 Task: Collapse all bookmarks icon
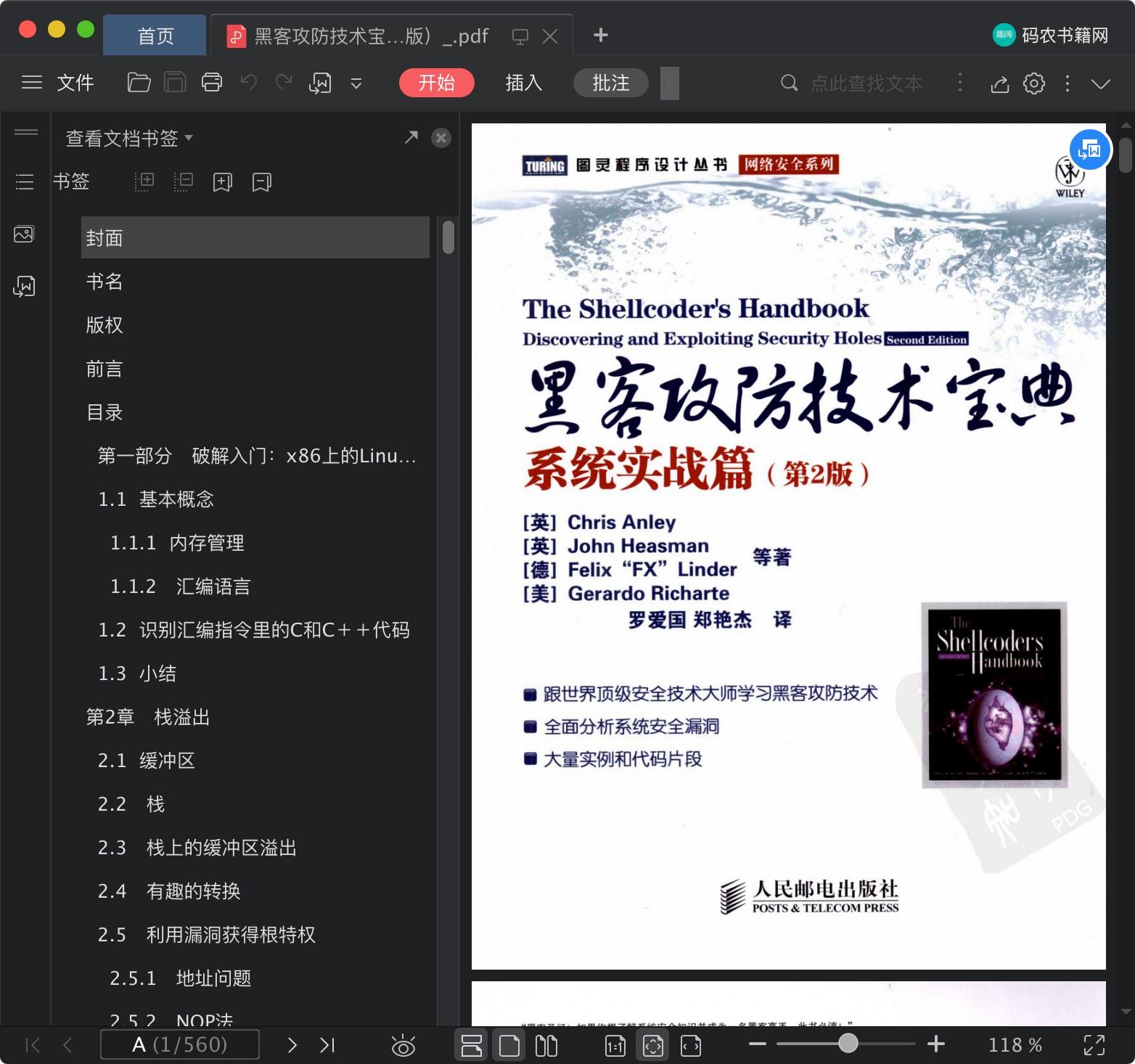[x=184, y=181]
